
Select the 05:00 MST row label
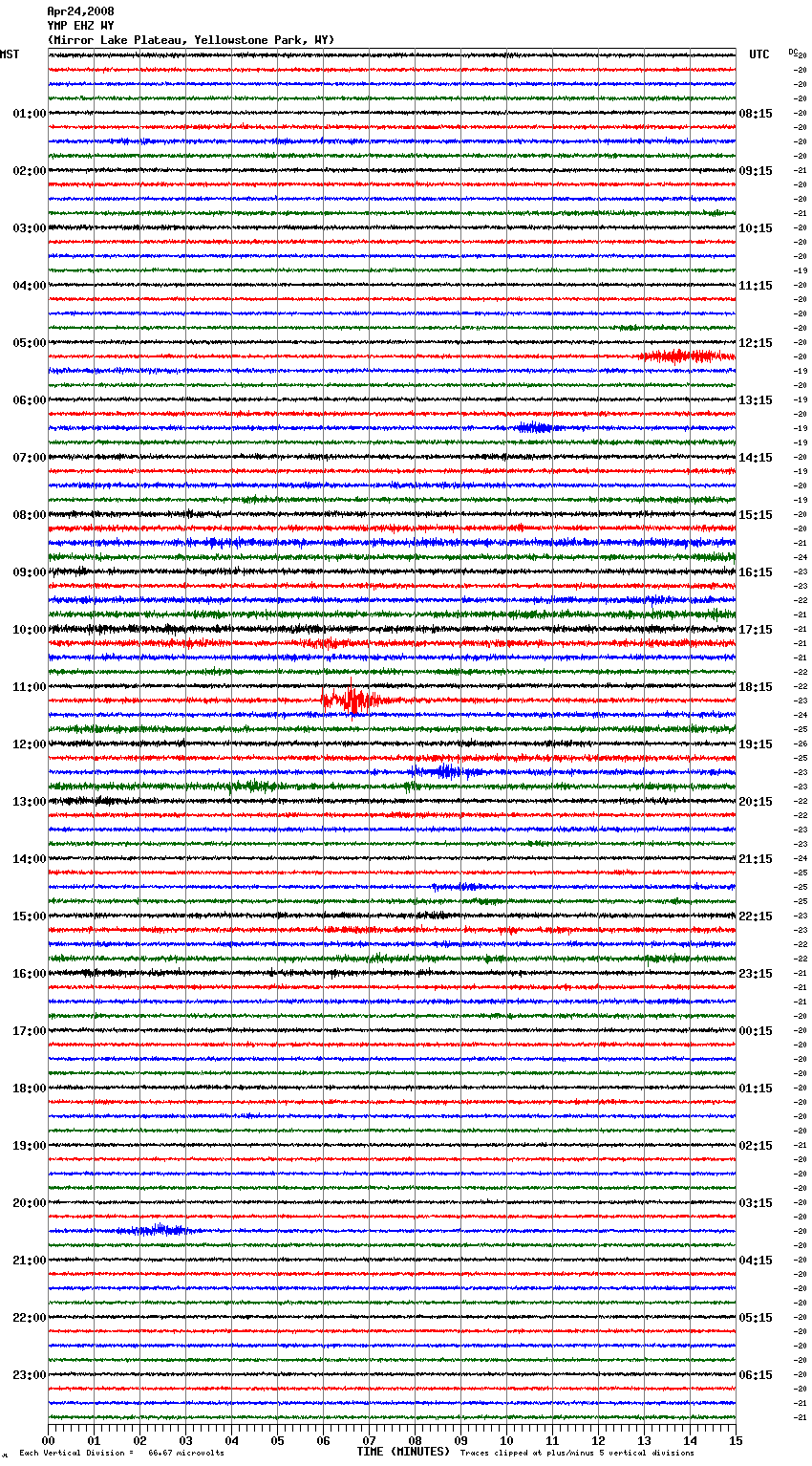pyautogui.click(x=29, y=343)
